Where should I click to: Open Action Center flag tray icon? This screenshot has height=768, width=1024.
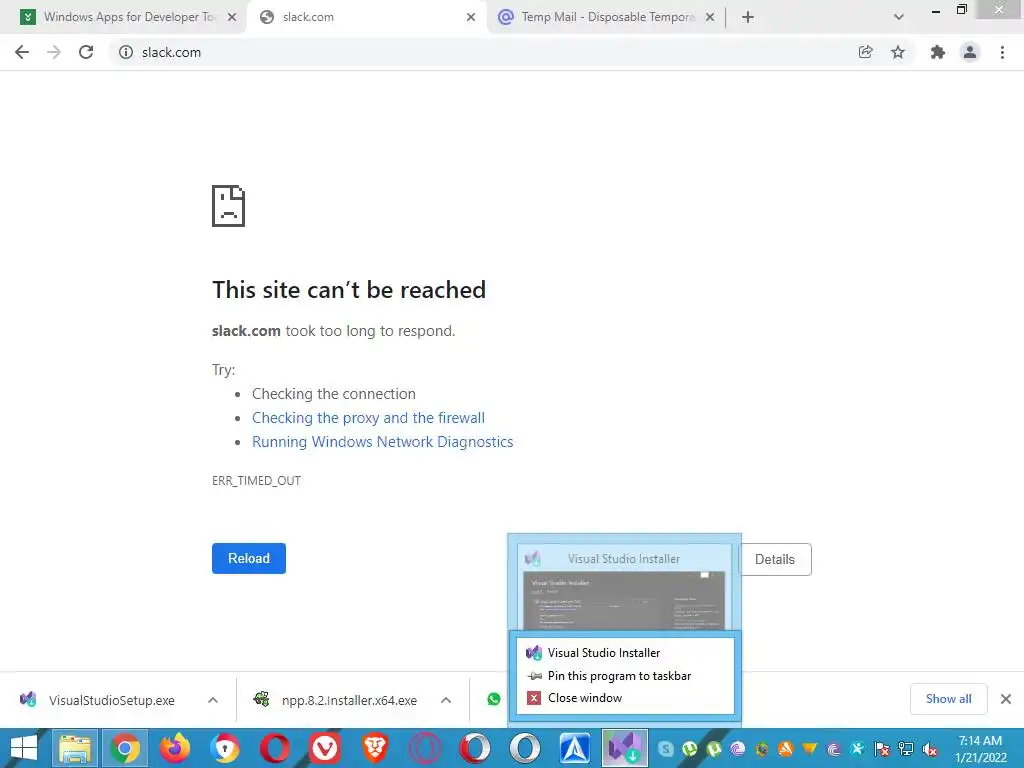coord(882,749)
